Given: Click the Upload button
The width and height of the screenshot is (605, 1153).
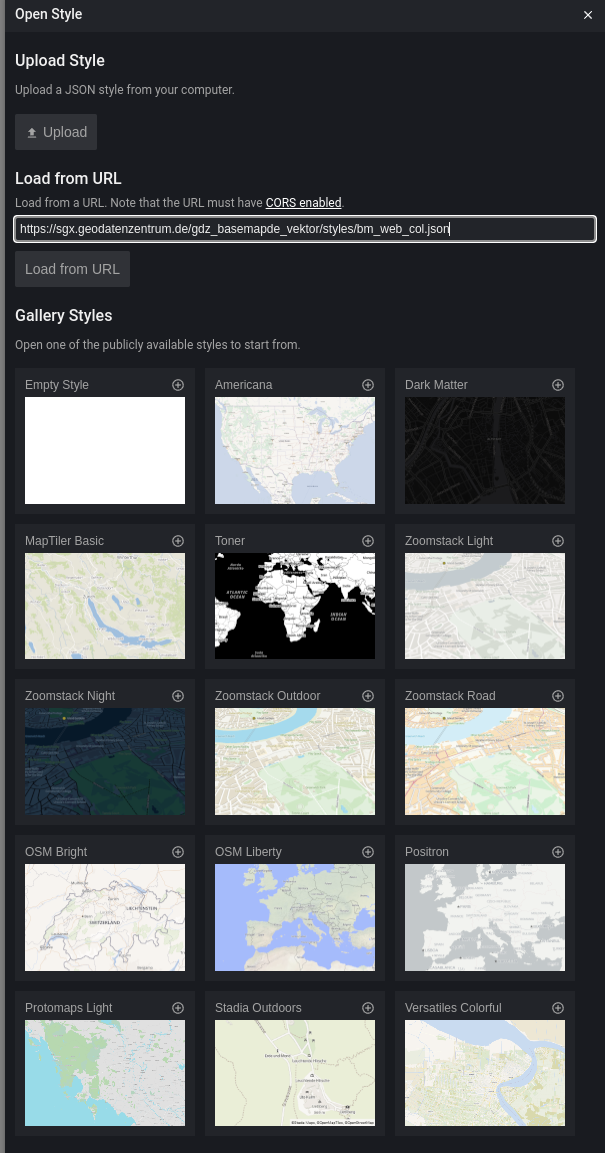Looking at the screenshot, I should coord(56,132).
